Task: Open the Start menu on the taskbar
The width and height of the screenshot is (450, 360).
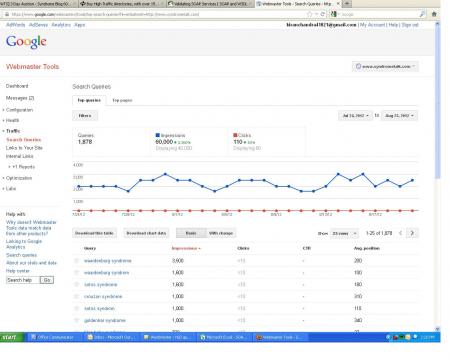Action: click(x=11, y=337)
